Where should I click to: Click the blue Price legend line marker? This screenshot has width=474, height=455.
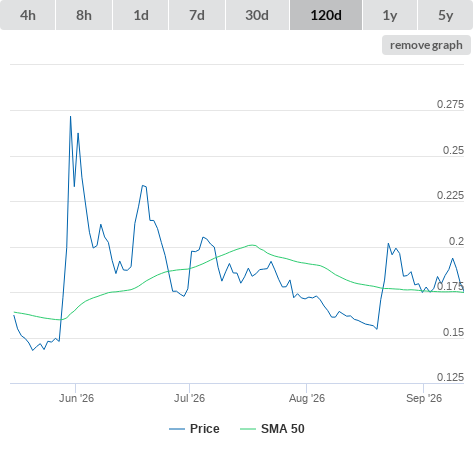tap(177, 429)
